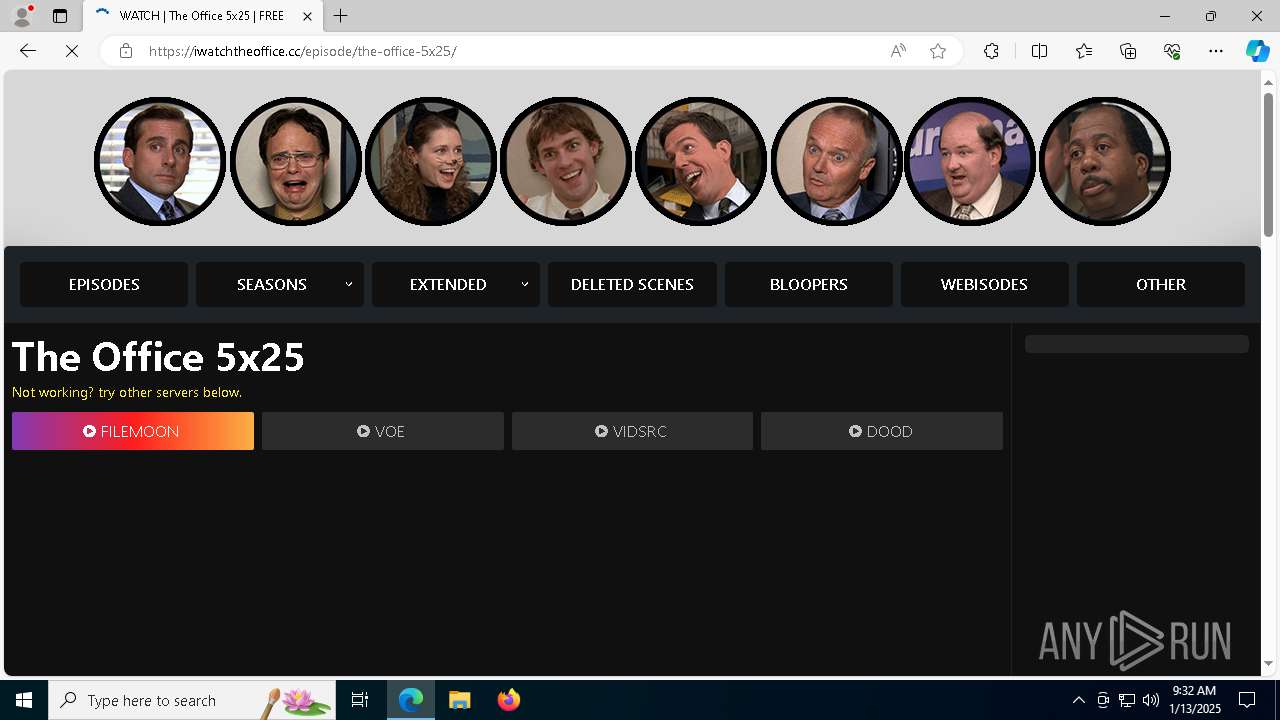
Task: Click The Office 5x25 heading
Action: (158, 357)
